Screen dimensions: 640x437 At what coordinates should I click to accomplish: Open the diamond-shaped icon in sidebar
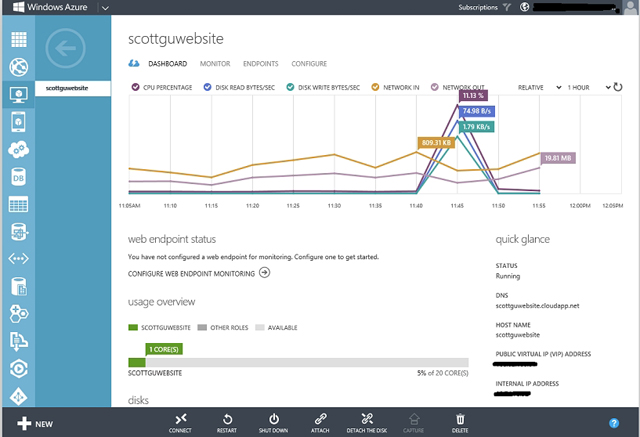[x=19, y=396]
